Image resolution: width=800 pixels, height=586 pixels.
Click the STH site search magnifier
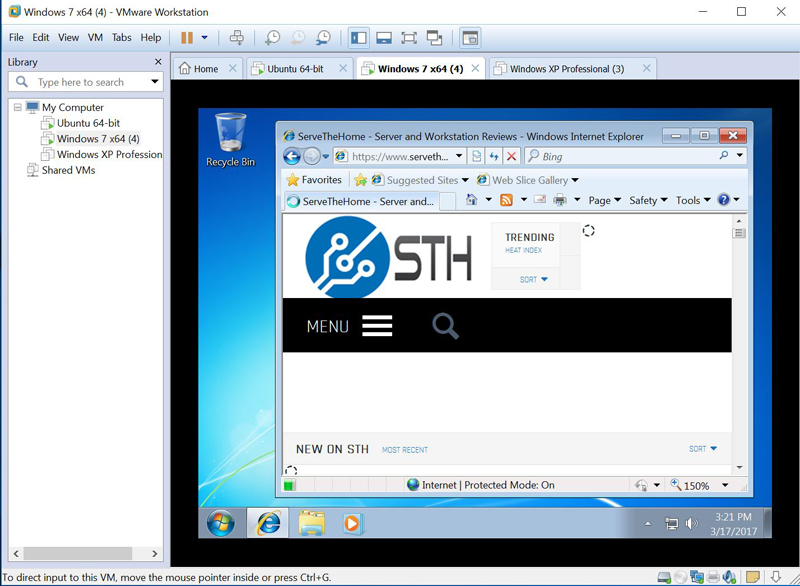click(x=445, y=326)
